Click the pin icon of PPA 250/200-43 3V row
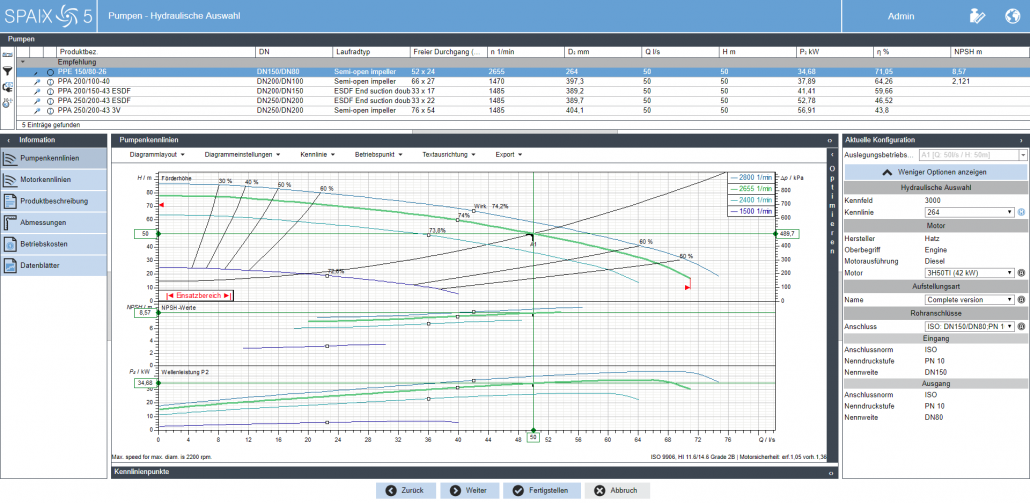This screenshot has height=503, width=1030. (37, 110)
